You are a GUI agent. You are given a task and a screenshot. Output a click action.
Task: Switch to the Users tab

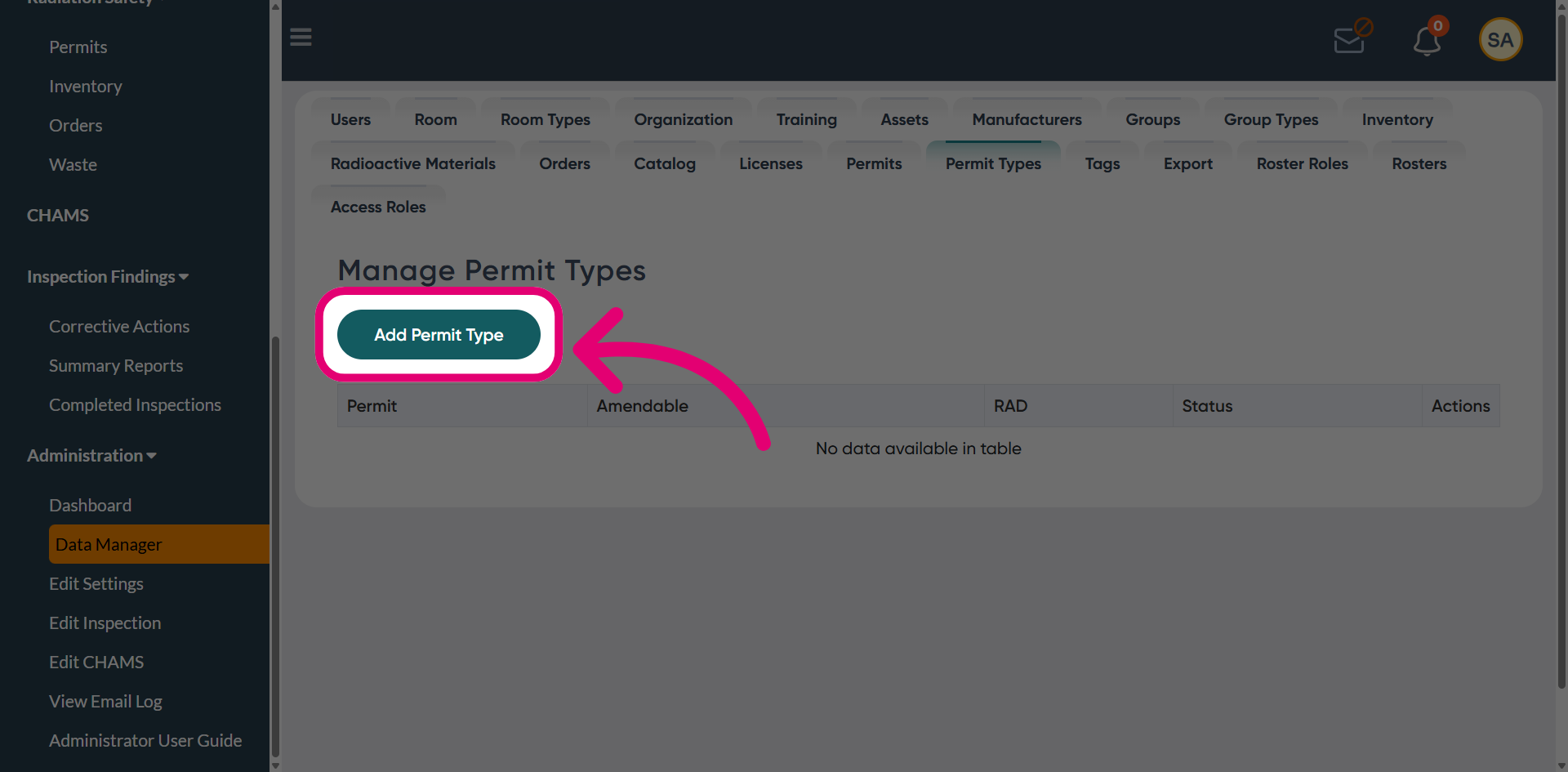coord(350,120)
